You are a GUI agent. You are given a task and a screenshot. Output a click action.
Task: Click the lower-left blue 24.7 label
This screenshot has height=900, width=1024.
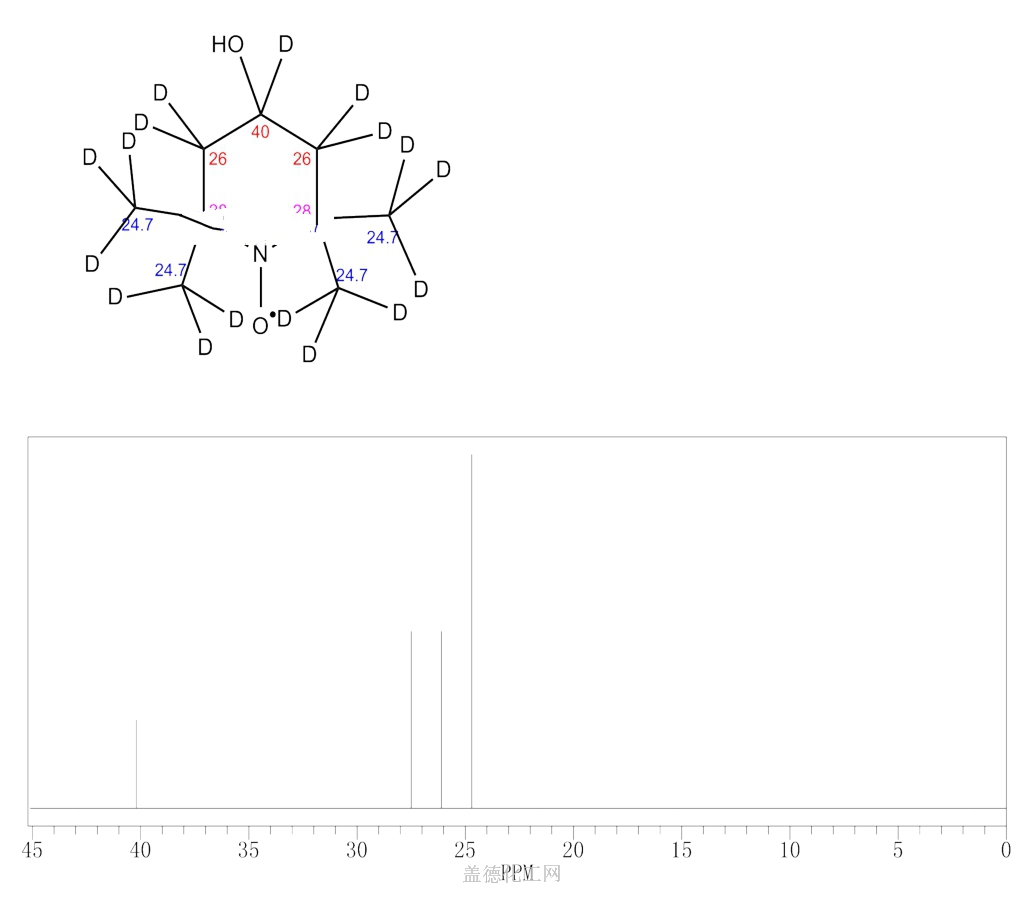click(170, 270)
